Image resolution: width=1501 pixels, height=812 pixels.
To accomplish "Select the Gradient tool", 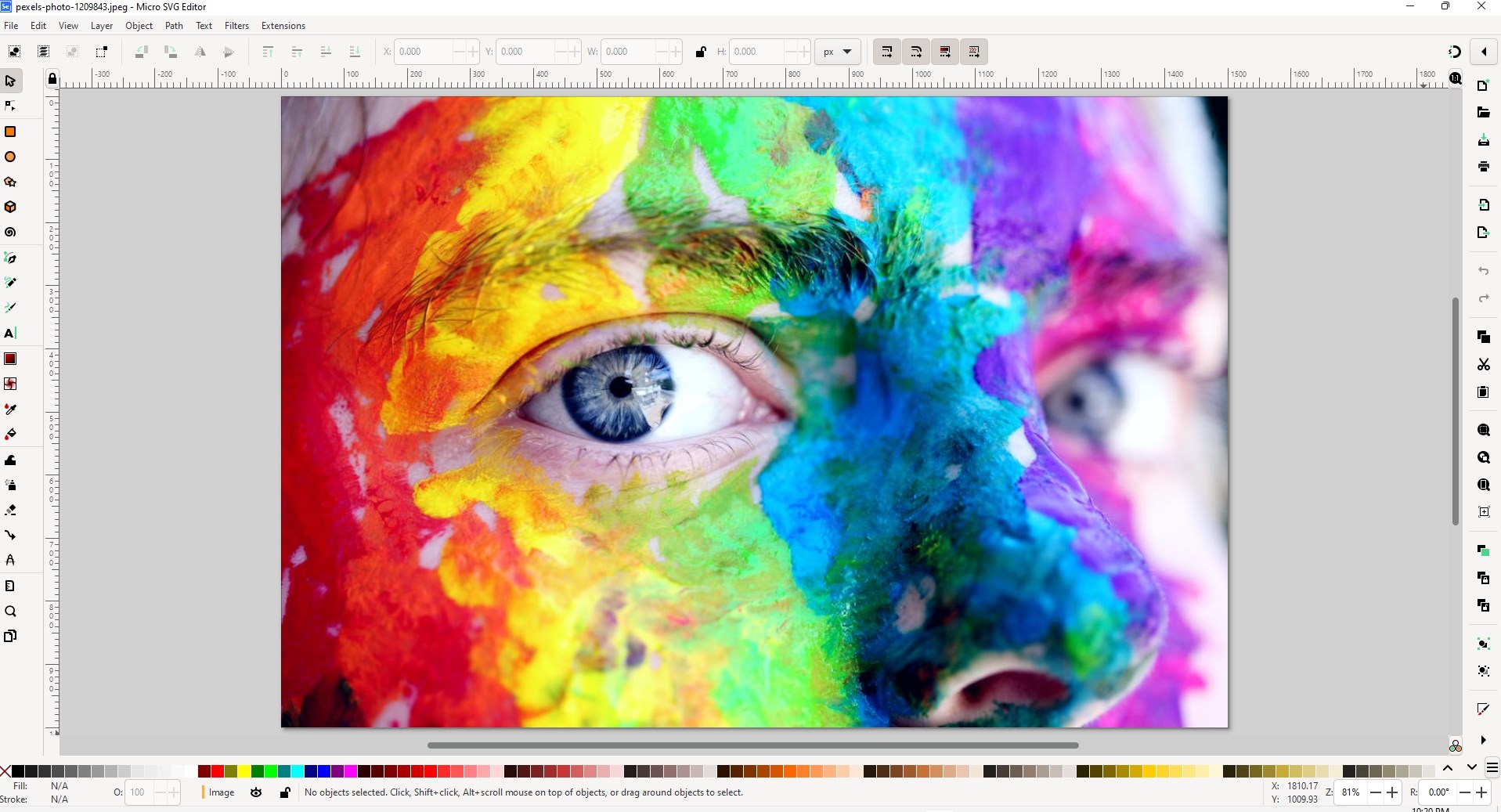I will 10,359.
